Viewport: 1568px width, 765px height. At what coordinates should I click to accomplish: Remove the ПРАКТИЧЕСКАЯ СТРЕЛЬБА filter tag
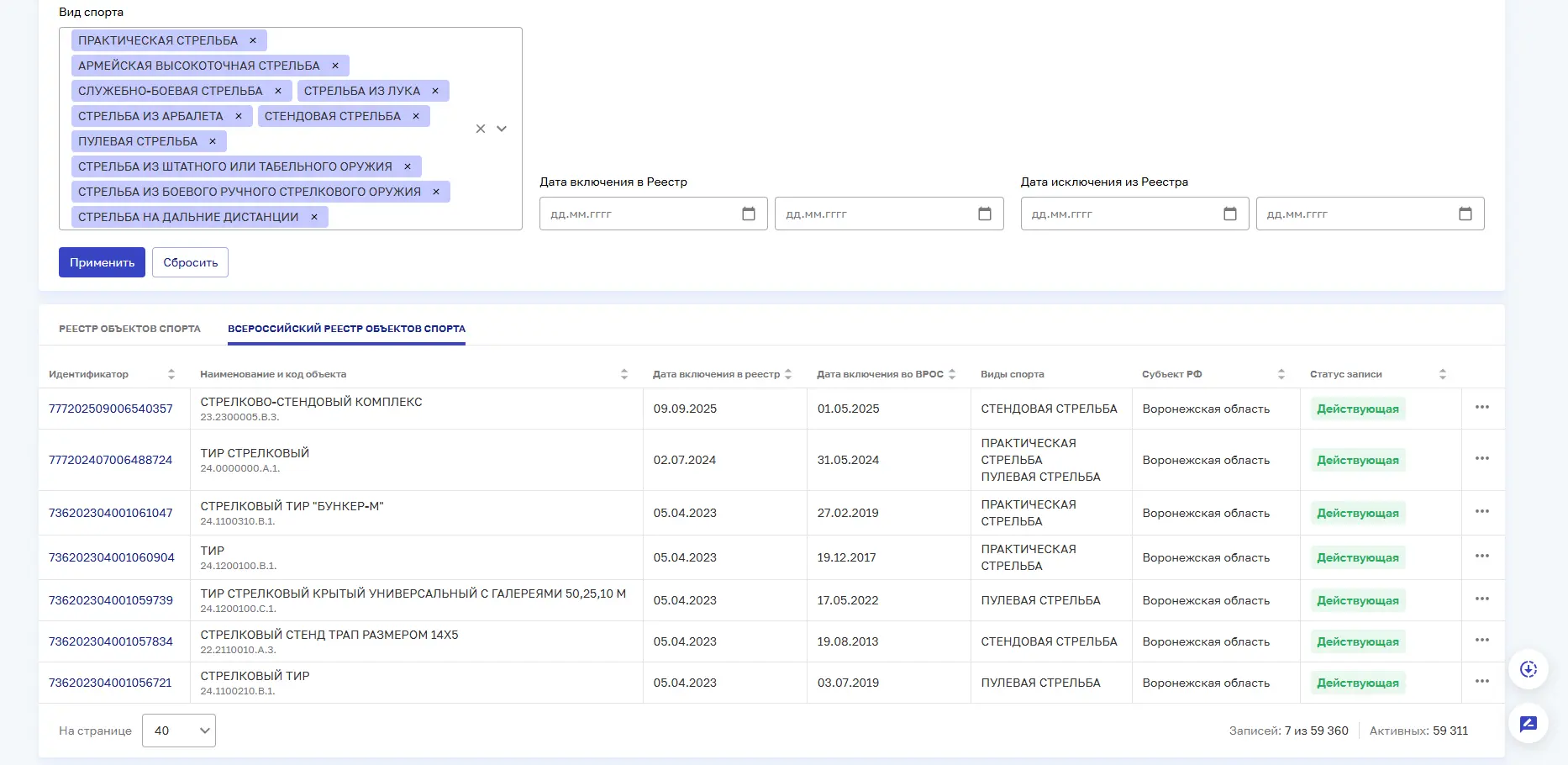pos(253,40)
